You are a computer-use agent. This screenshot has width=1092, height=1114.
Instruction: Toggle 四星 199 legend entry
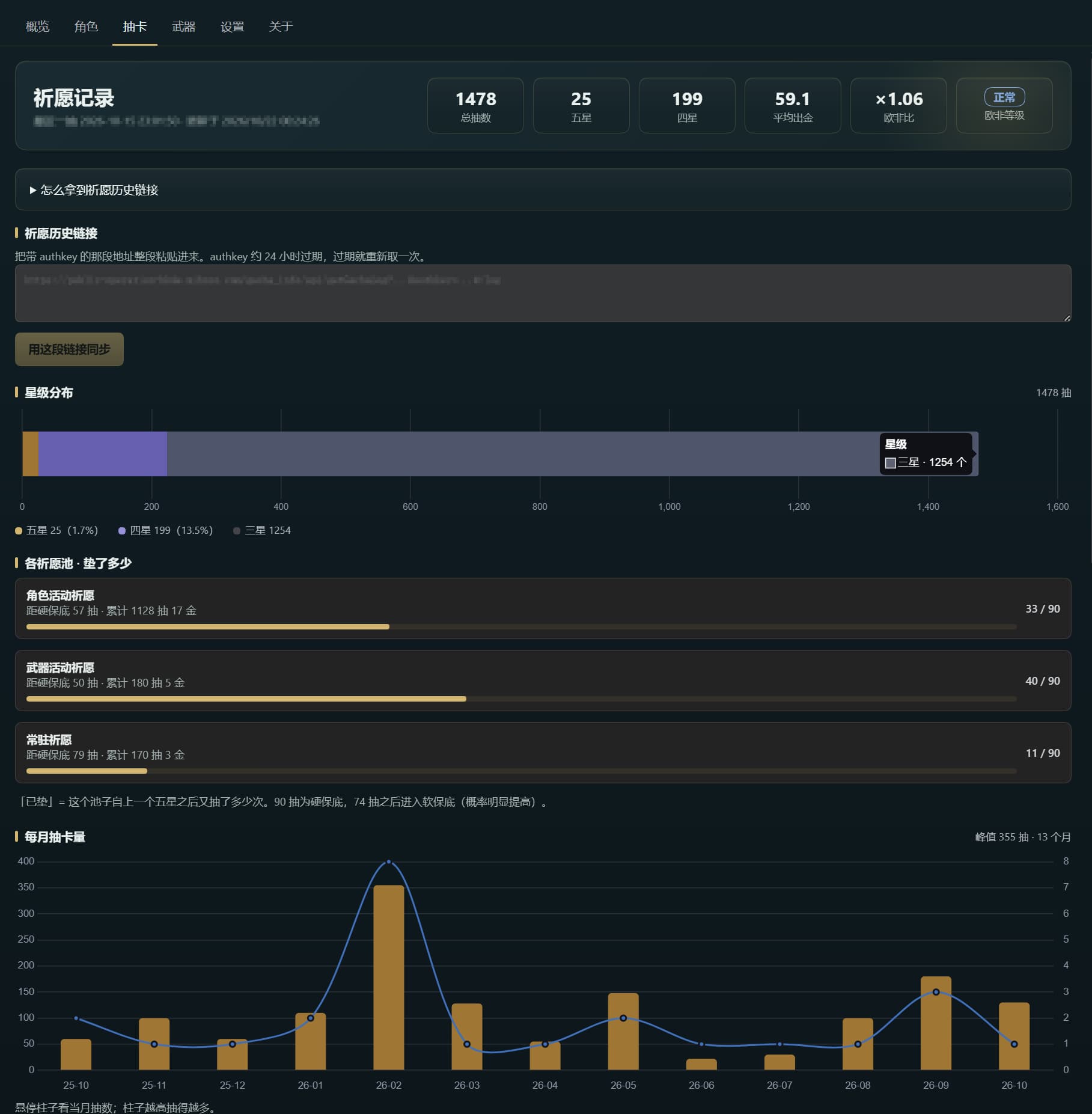click(x=166, y=530)
